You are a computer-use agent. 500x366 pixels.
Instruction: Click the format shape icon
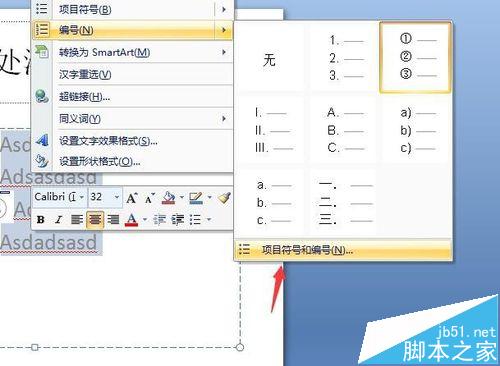click(x=42, y=161)
